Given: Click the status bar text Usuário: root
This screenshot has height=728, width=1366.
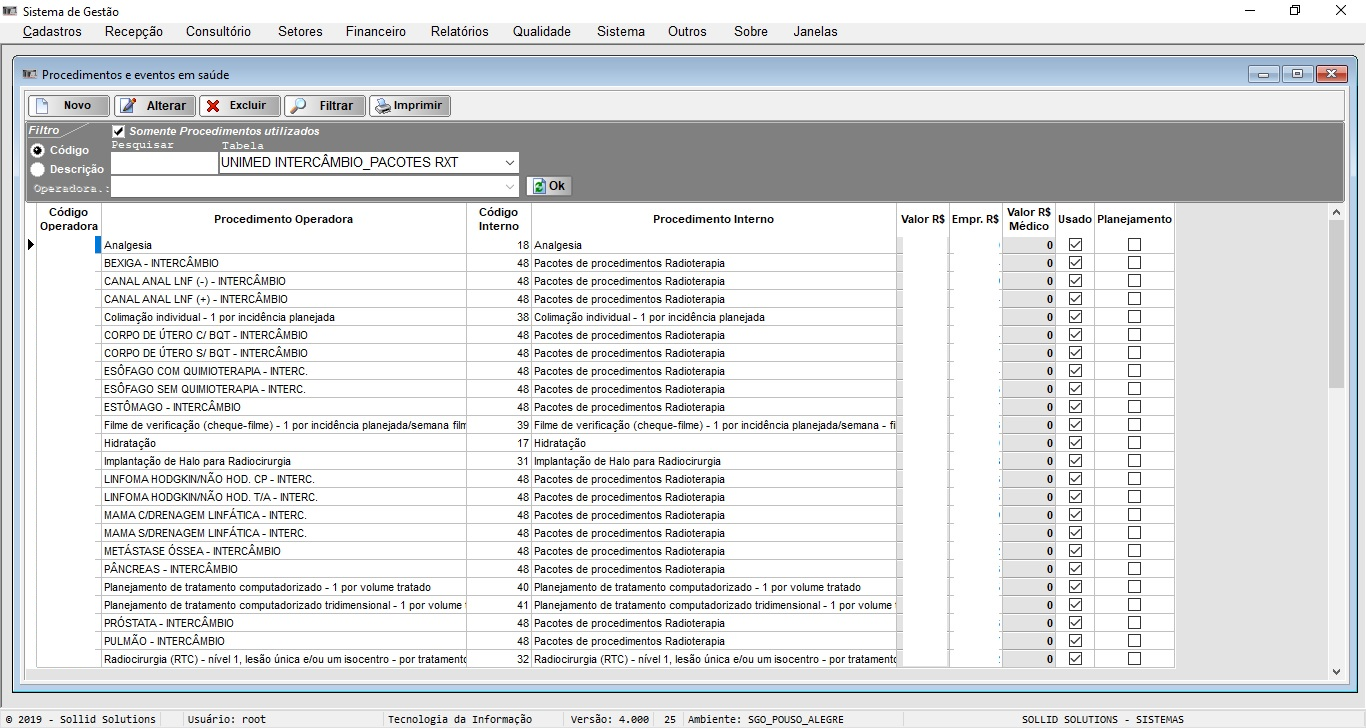Looking at the screenshot, I should (228, 719).
